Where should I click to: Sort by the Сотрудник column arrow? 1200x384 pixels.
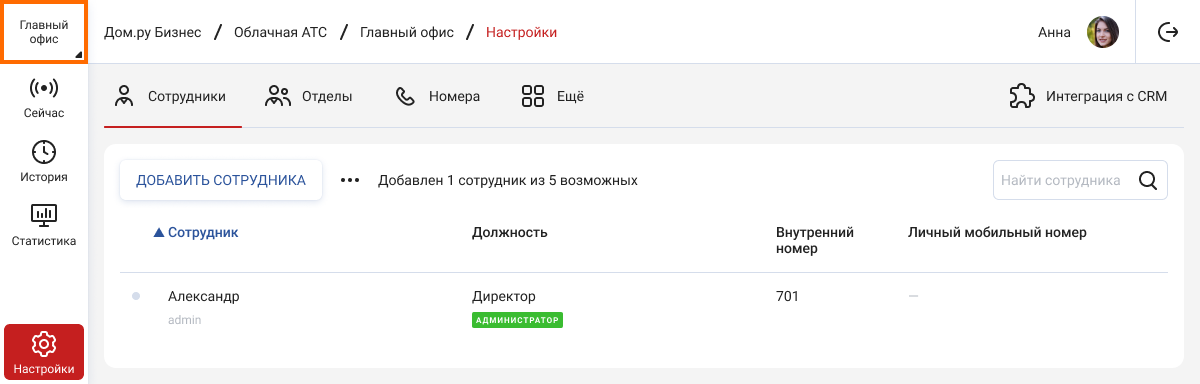[158, 233]
